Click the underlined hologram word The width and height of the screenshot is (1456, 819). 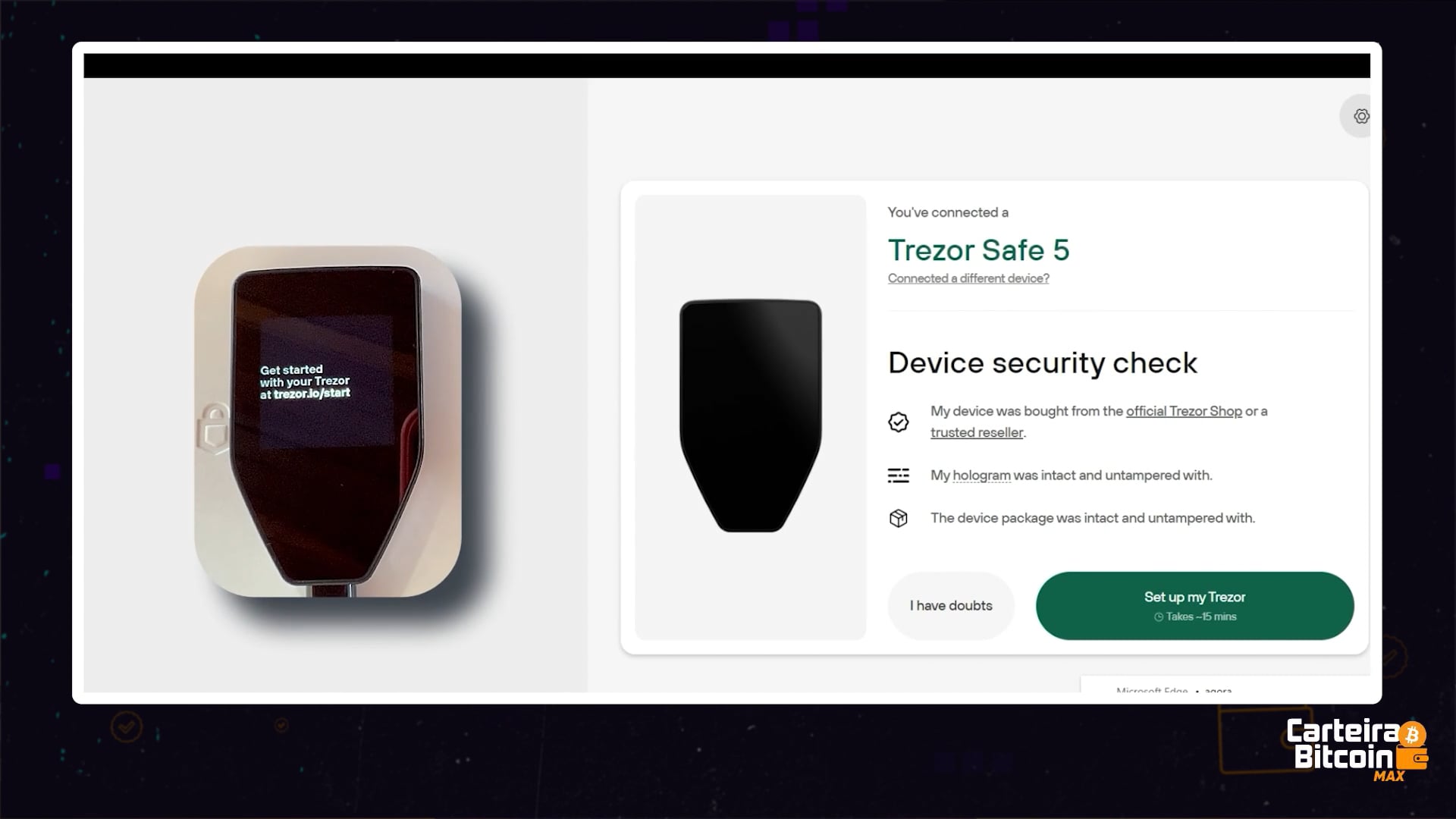coord(981,475)
